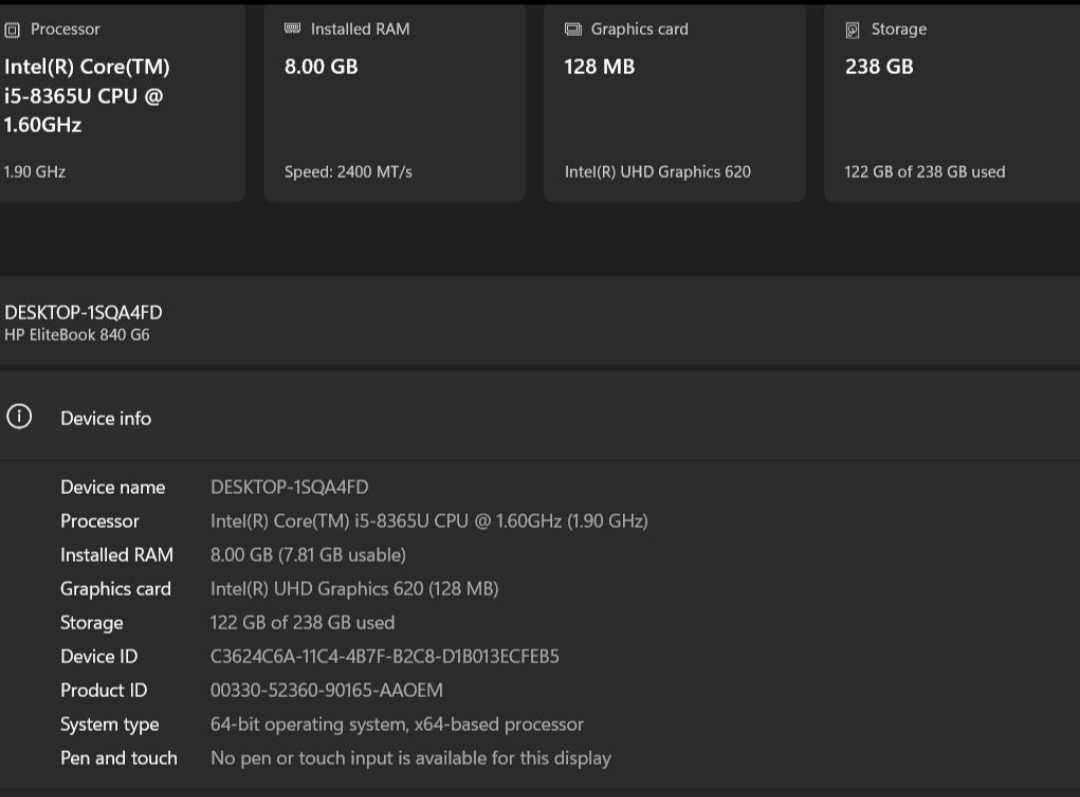Select the 64-bit operating system value

pyautogui.click(x=397, y=724)
